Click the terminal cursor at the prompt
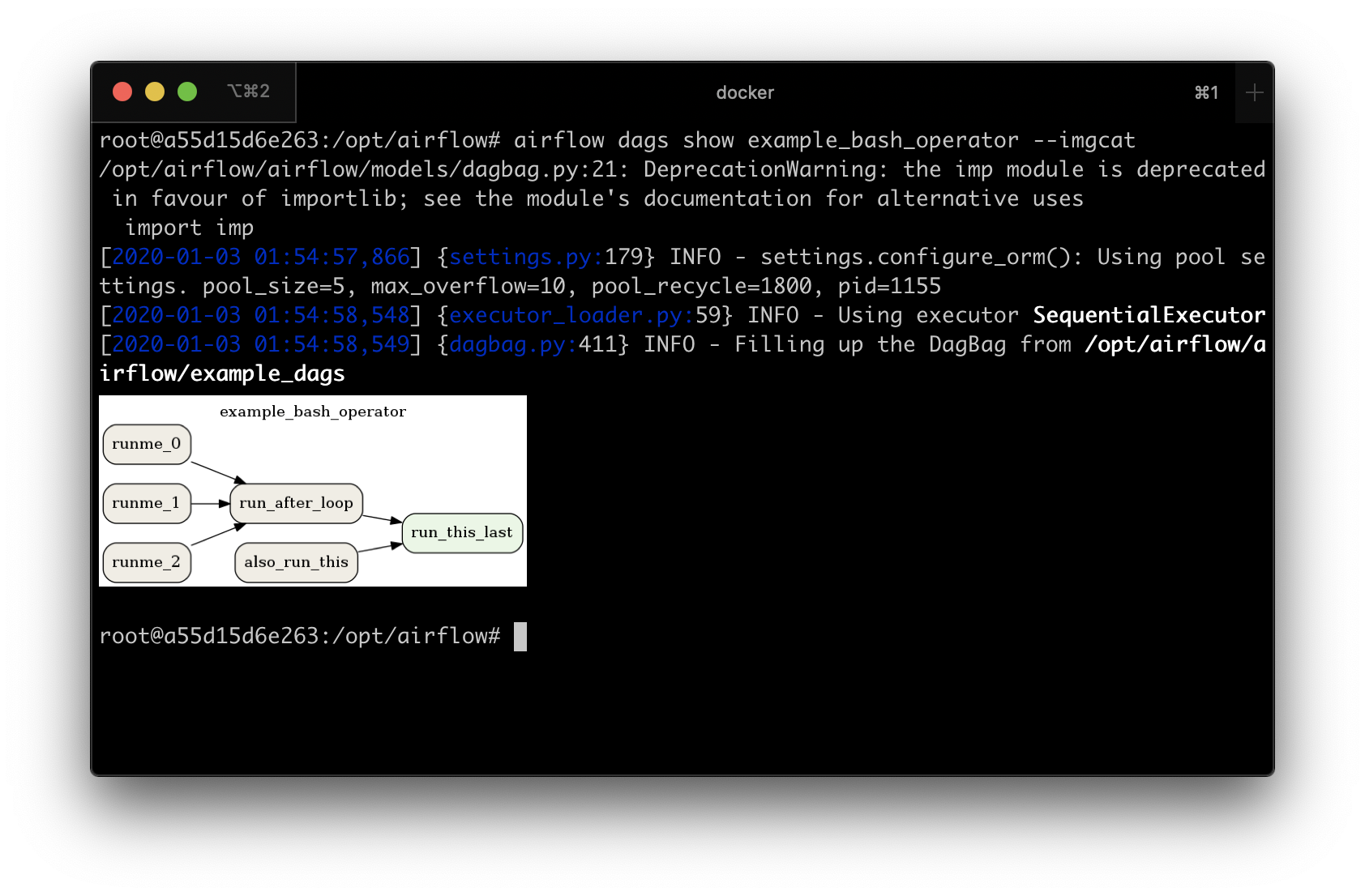This screenshot has width=1365, height=896. coord(521,637)
